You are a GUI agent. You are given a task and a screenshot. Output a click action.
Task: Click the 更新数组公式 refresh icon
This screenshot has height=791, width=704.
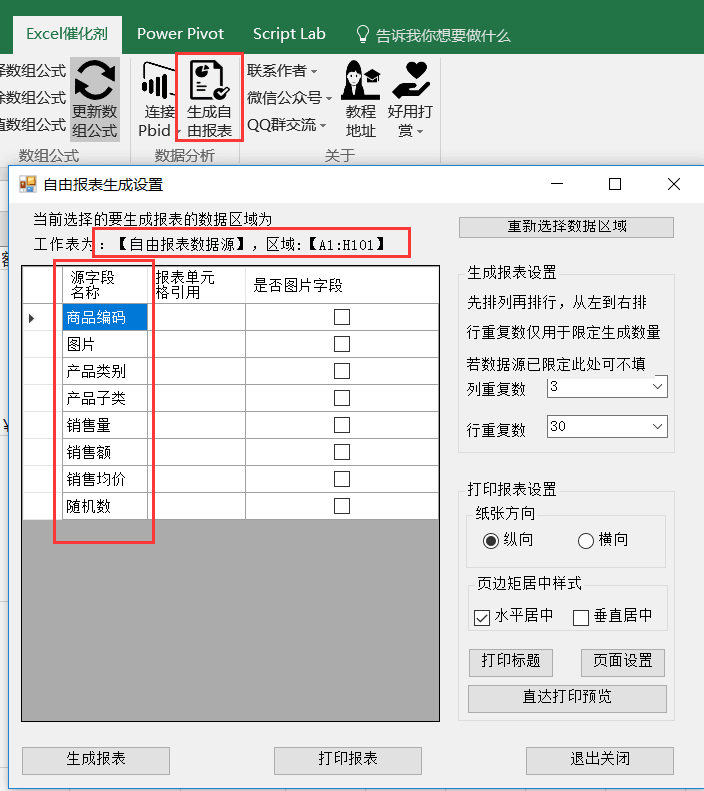[94, 80]
